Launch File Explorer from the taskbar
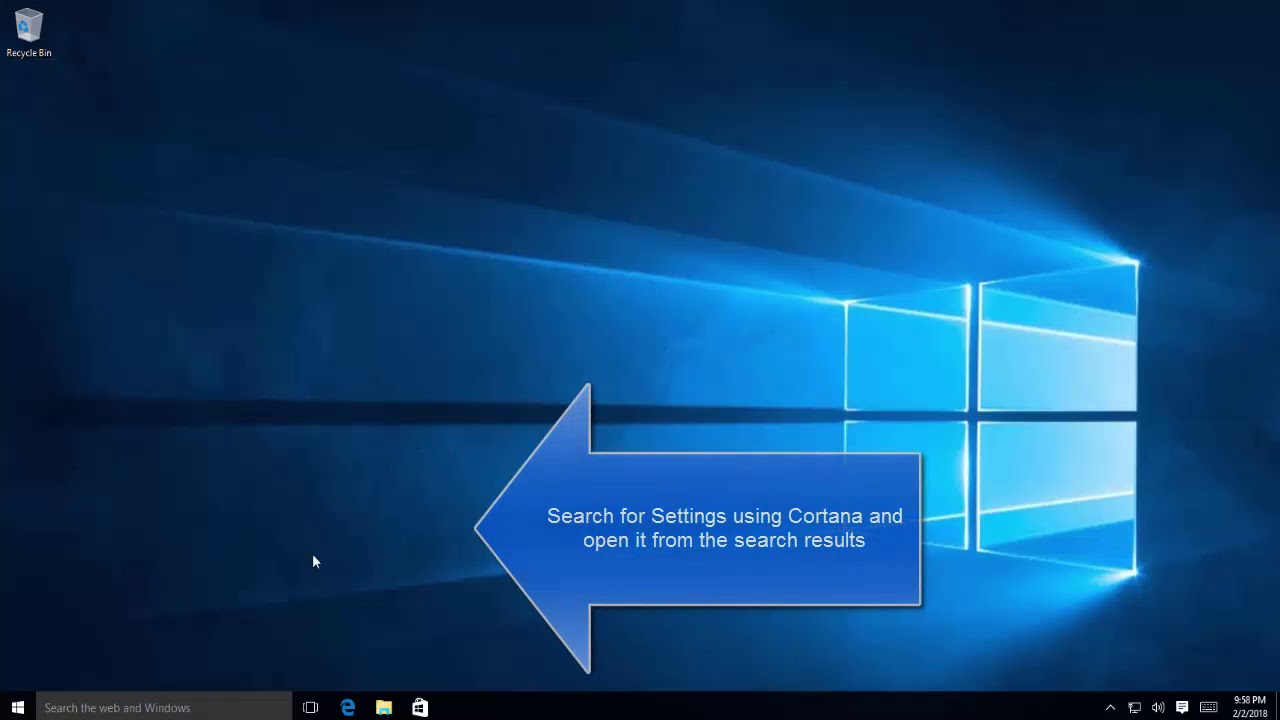1280x720 pixels. click(x=383, y=707)
